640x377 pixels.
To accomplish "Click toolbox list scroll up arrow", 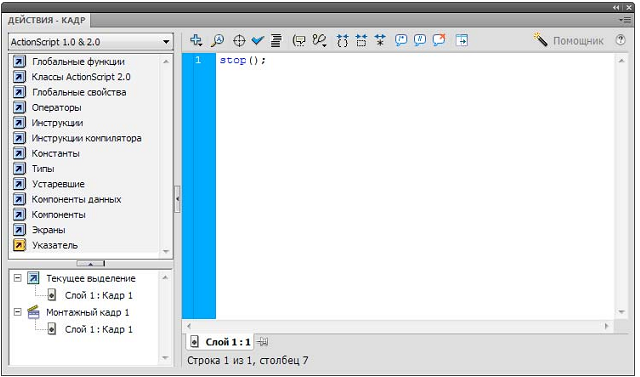I will coord(166,62).
